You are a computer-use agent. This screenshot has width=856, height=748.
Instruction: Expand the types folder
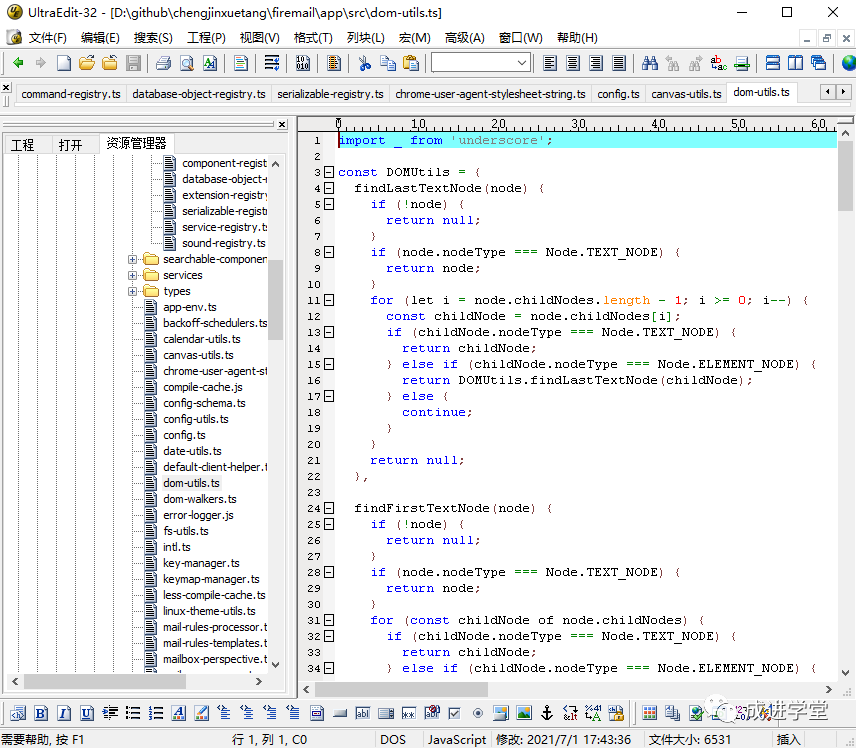pos(132,291)
